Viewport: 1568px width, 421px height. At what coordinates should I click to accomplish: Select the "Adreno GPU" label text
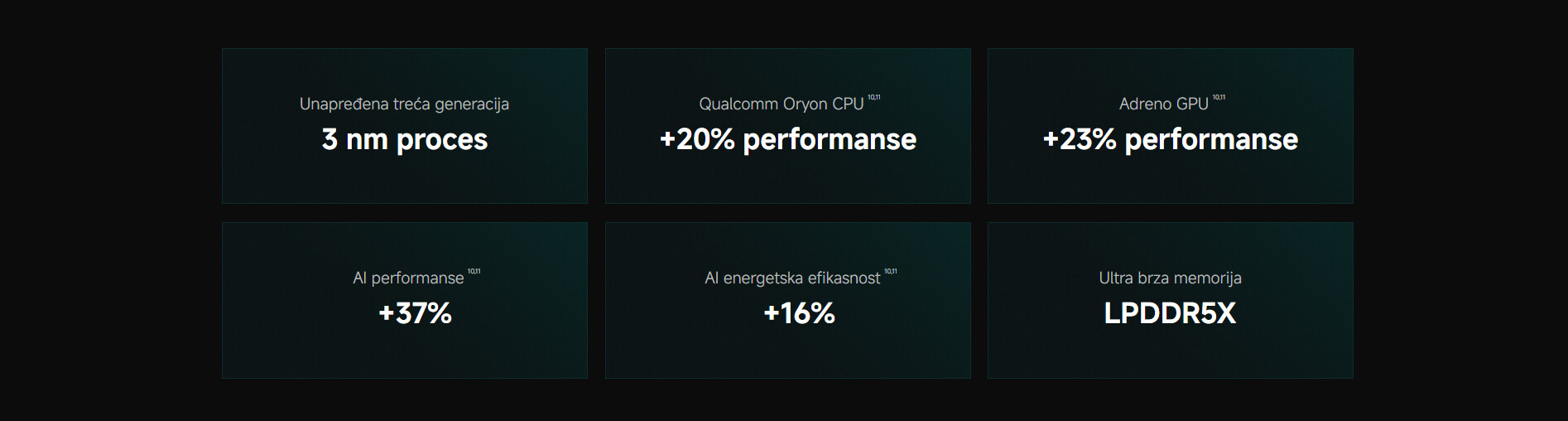tap(1163, 104)
